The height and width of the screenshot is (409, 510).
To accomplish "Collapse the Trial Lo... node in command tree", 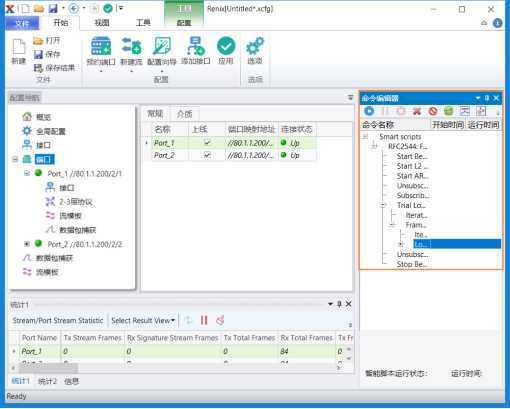I will pos(383,205).
